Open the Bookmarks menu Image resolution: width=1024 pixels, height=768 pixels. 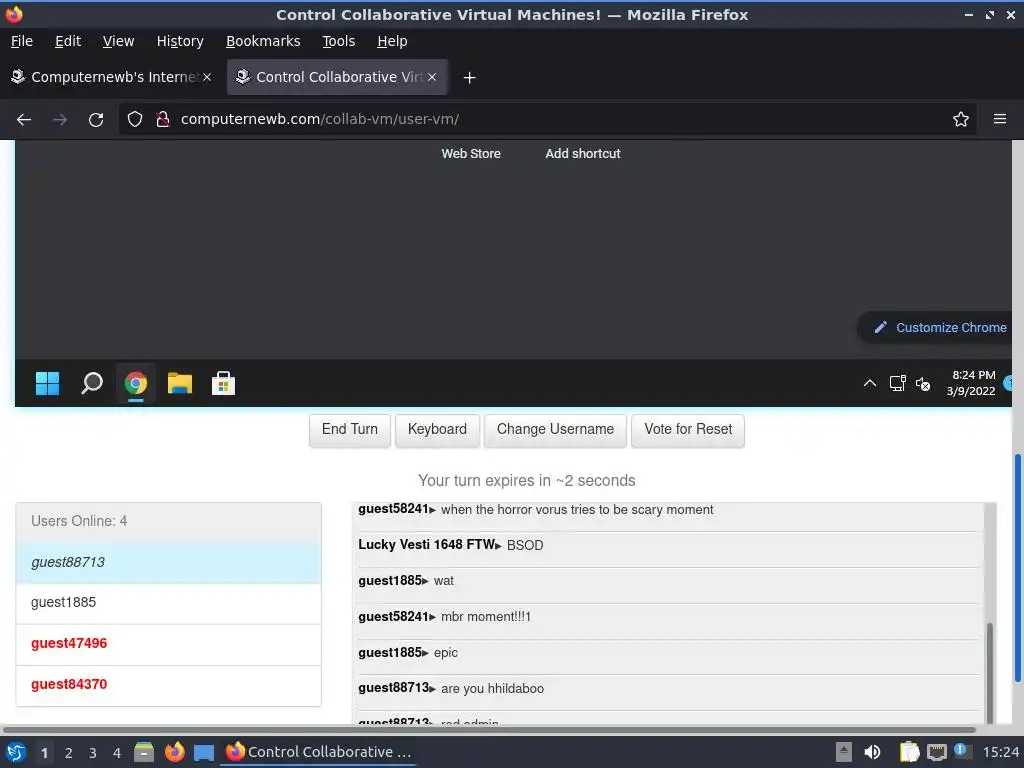click(263, 41)
